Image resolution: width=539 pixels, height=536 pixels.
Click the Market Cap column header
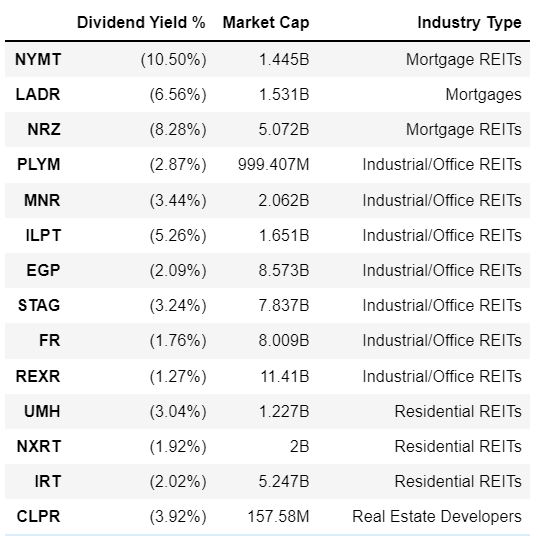(x=266, y=23)
